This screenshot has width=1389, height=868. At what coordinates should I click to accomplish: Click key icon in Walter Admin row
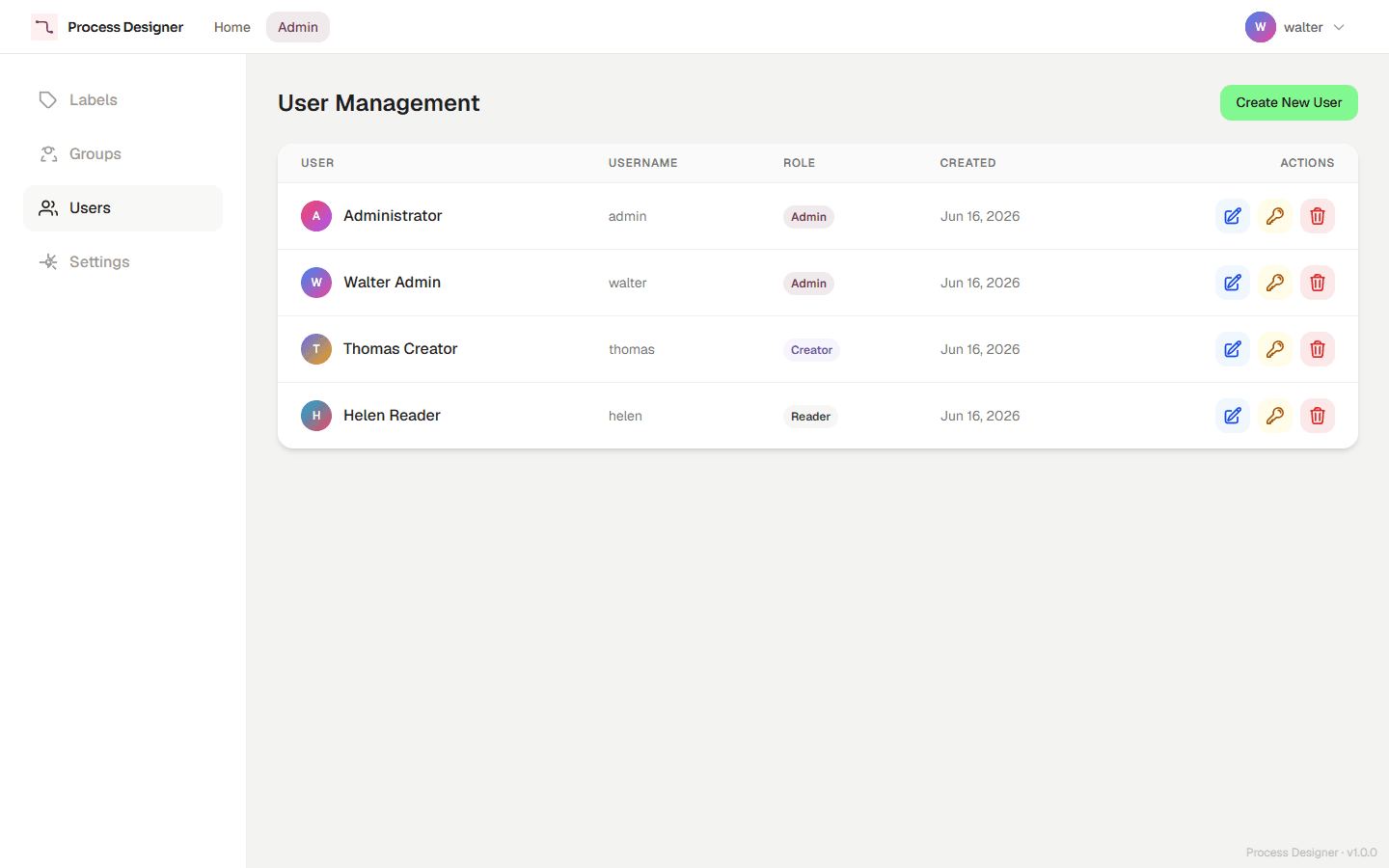(1275, 283)
